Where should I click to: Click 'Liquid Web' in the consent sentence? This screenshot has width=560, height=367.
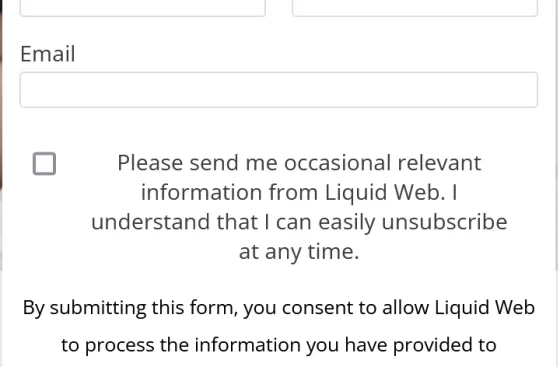[485, 307]
